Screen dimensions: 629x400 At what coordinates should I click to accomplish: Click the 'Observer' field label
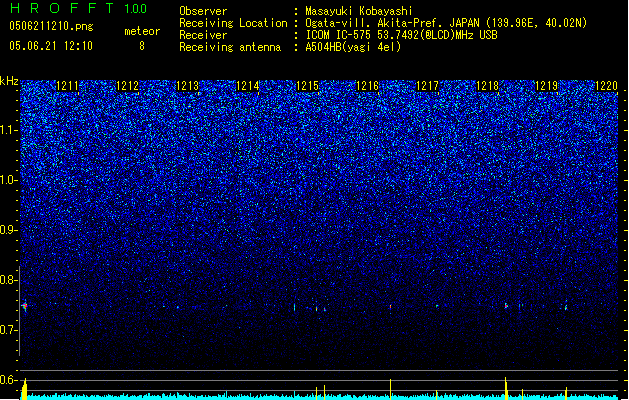[203, 11]
